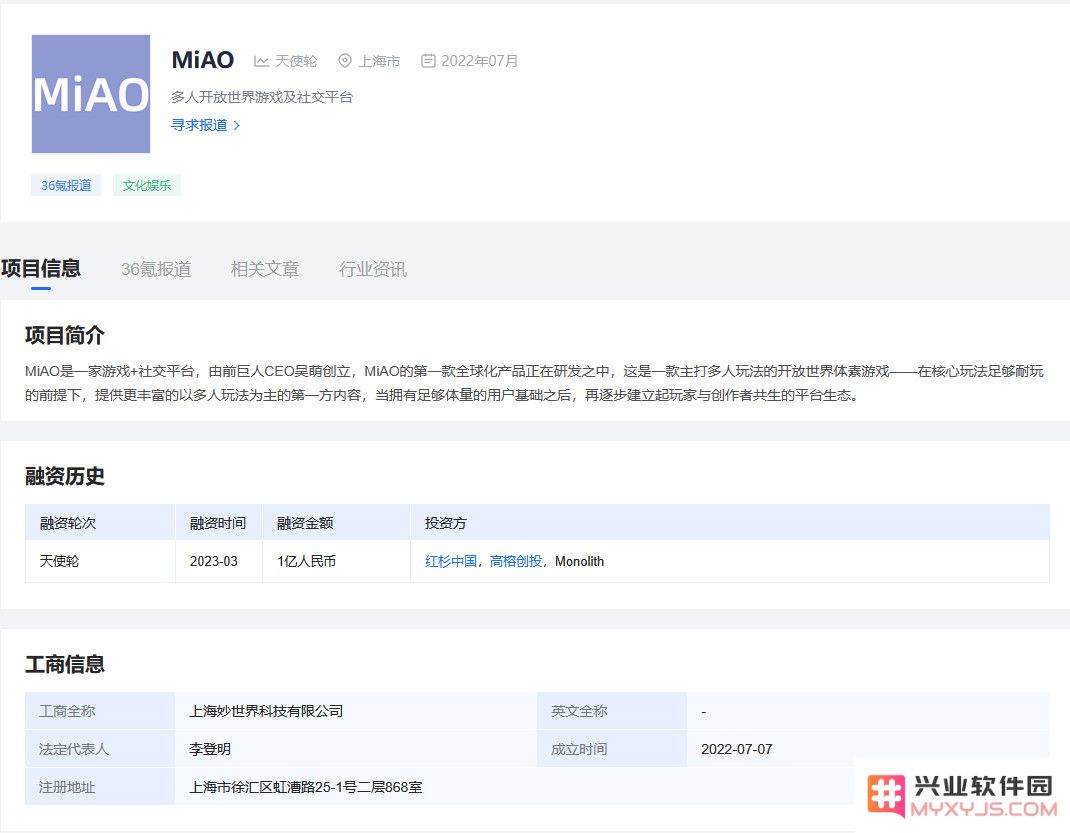The width and height of the screenshot is (1070, 833).
Task: Click the 英文全称 label cell
Action: (611, 711)
